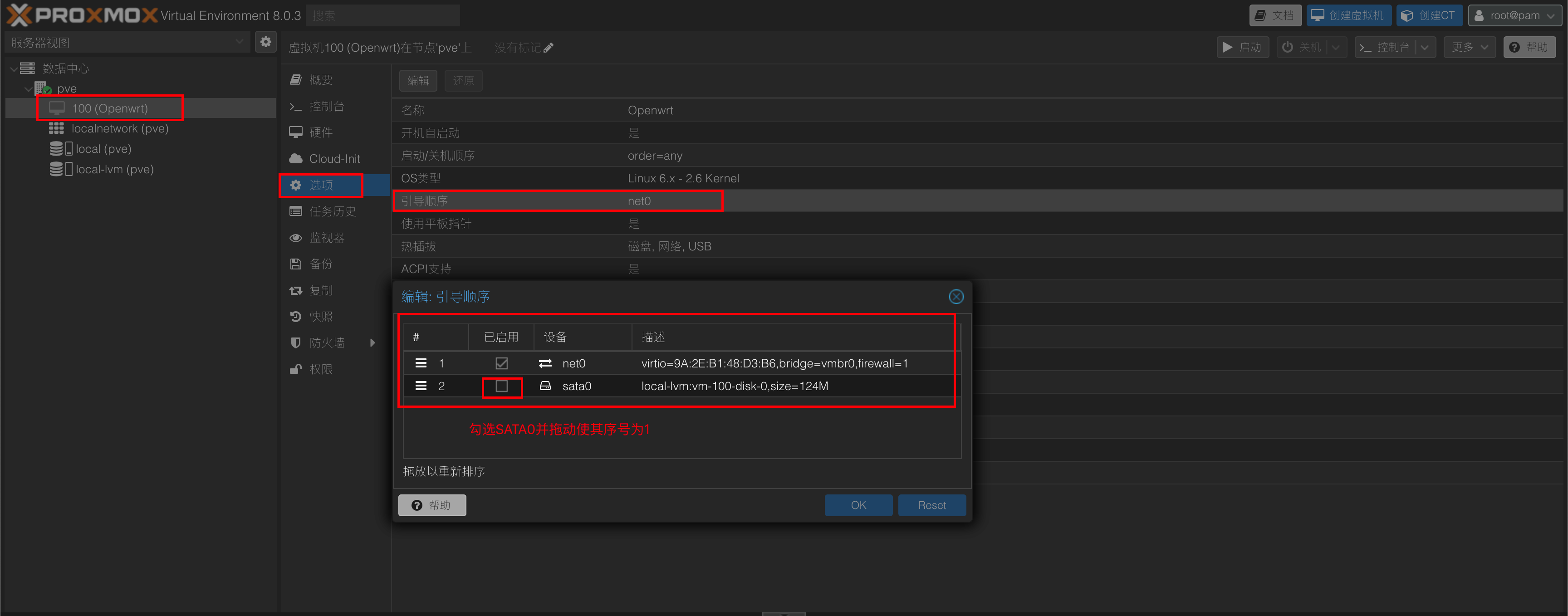Click the datacenter server icon
Screen dimensions: 1568x616
[27, 68]
